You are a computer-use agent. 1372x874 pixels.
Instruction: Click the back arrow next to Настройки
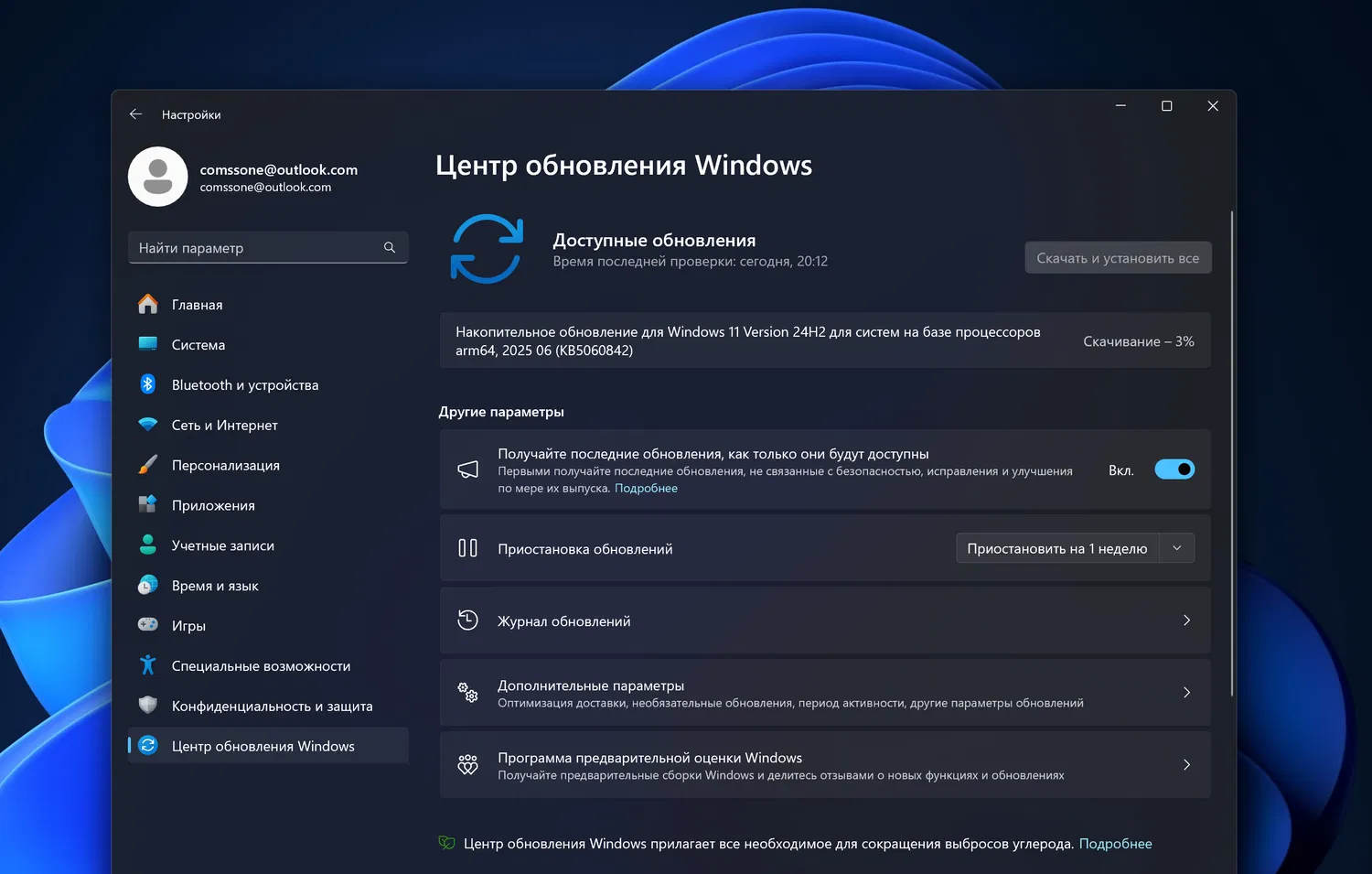click(135, 114)
